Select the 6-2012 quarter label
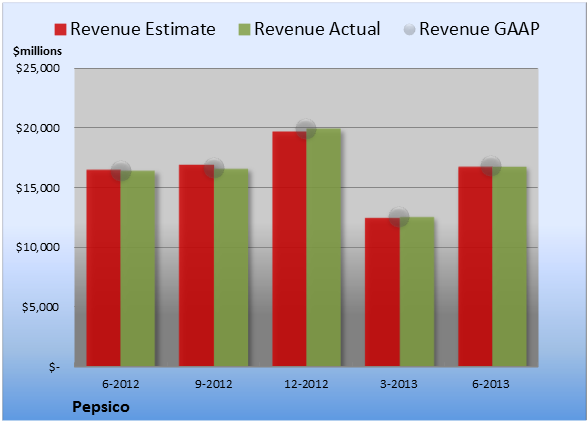The width and height of the screenshot is (588, 422). click(x=121, y=384)
